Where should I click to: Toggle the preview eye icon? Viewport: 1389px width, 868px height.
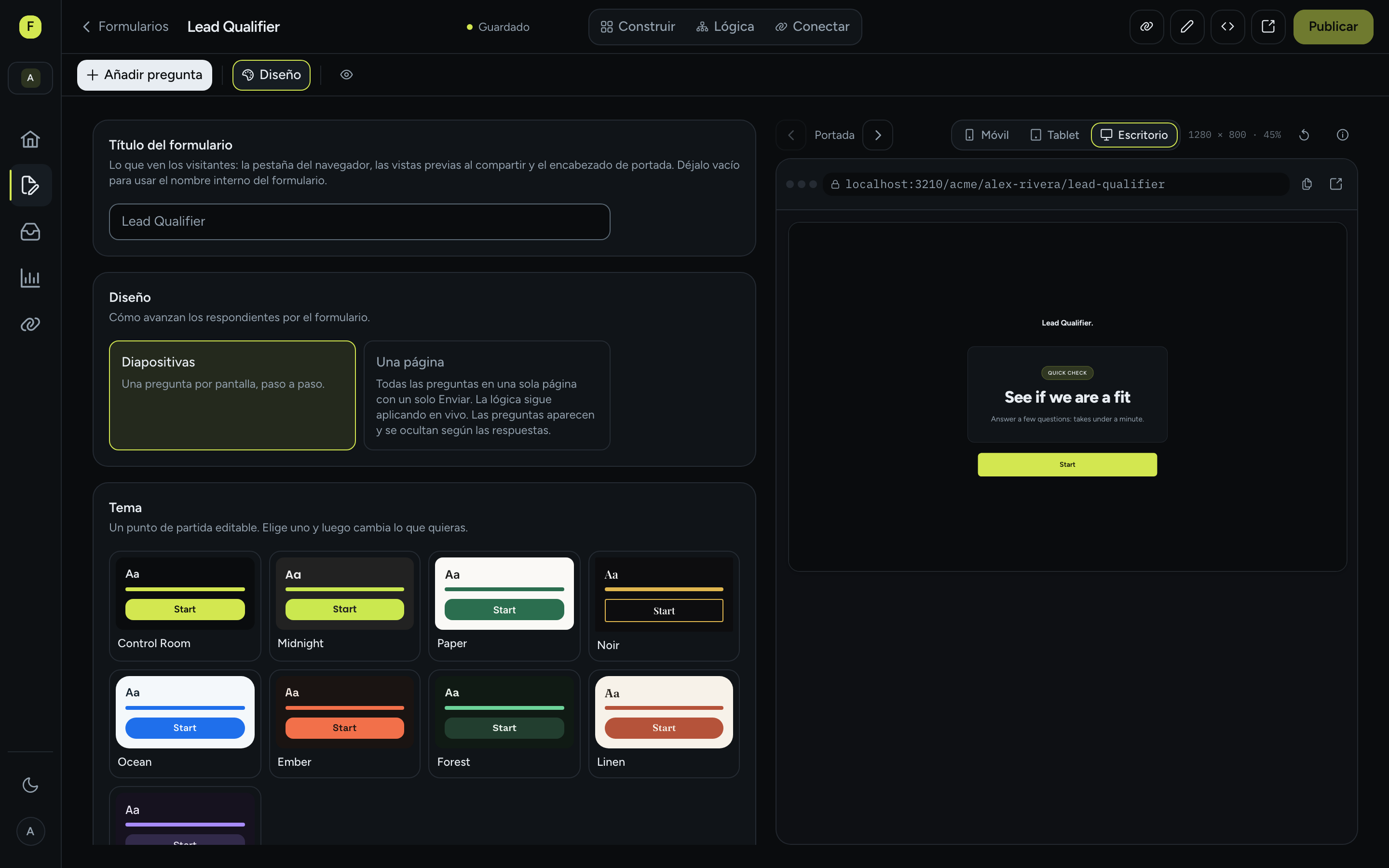(346, 75)
